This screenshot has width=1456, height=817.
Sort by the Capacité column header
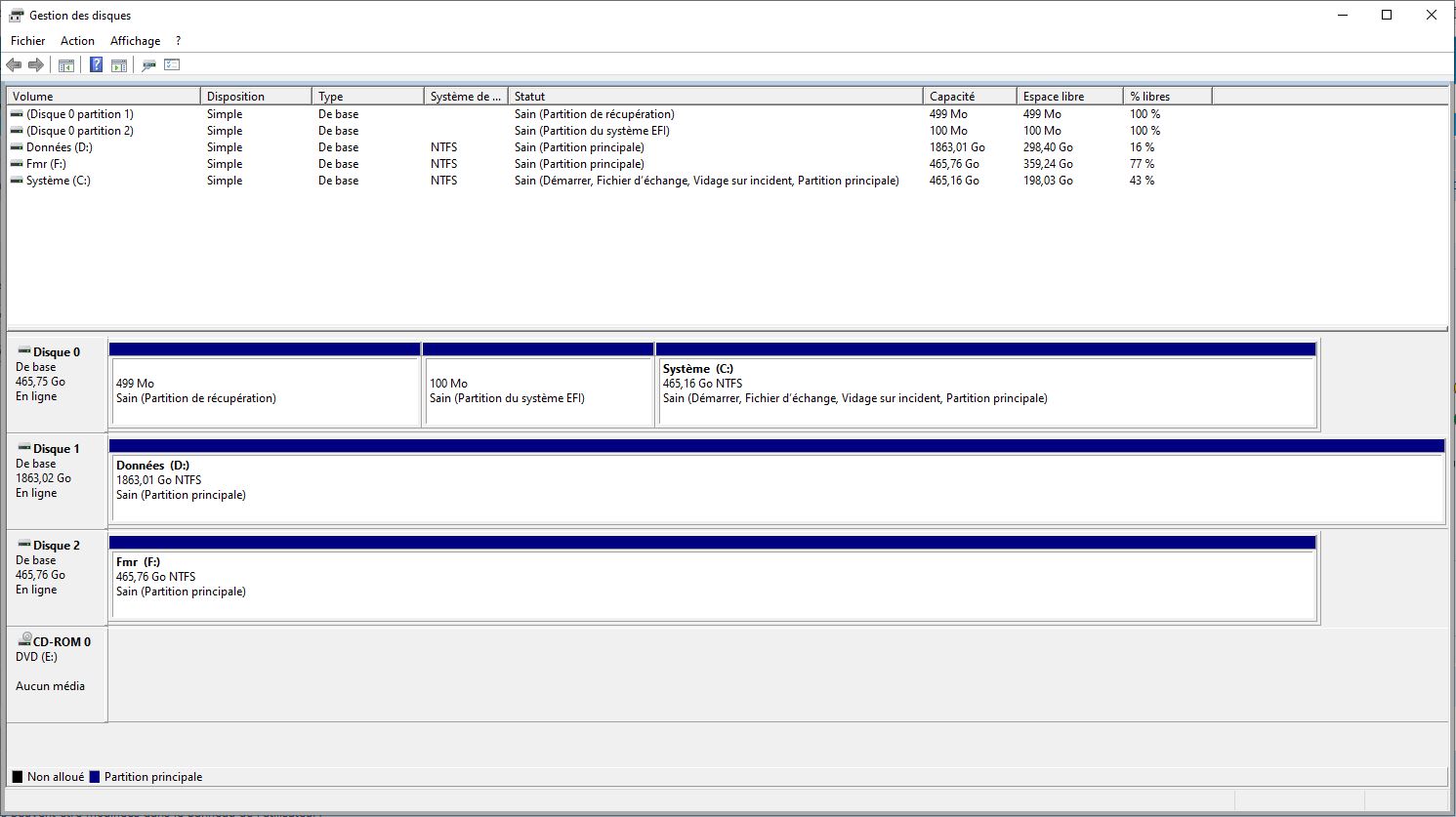click(969, 97)
